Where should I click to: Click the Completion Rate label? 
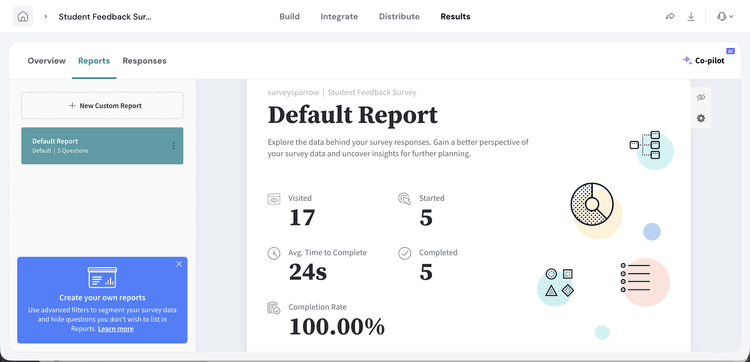click(x=318, y=307)
